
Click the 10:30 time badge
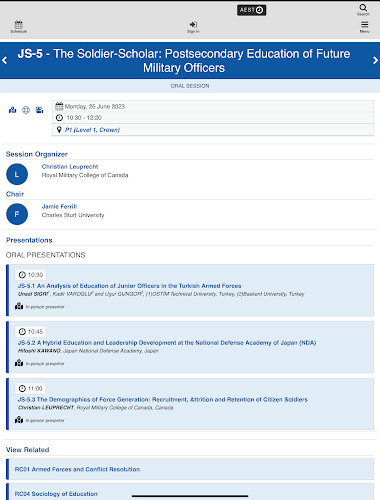(31, 275)
